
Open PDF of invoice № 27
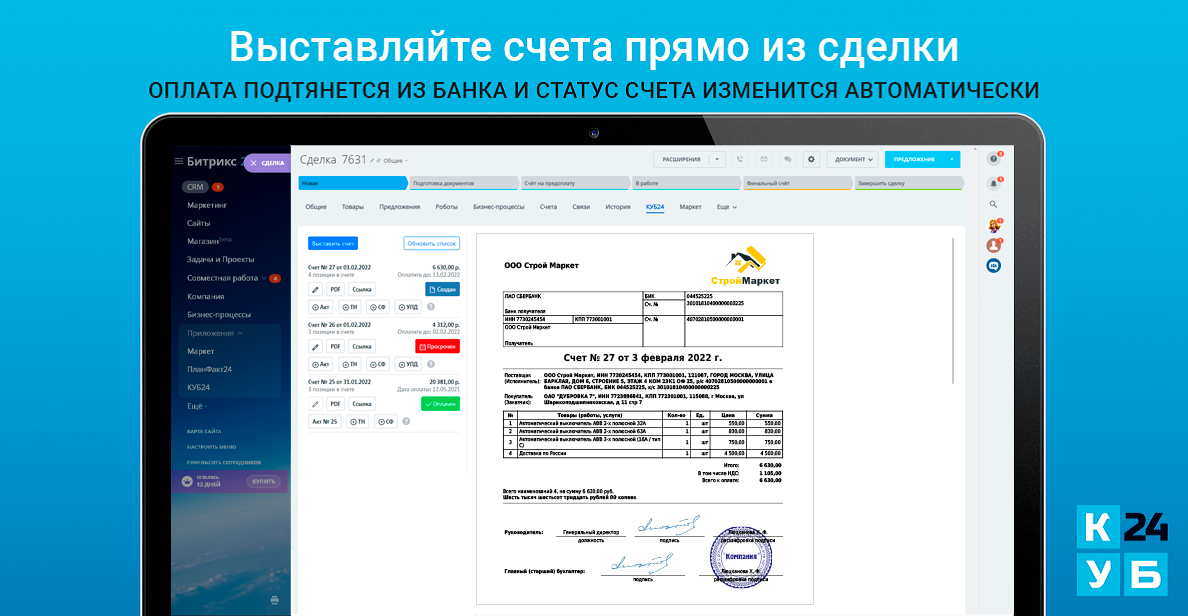point(335,289)
